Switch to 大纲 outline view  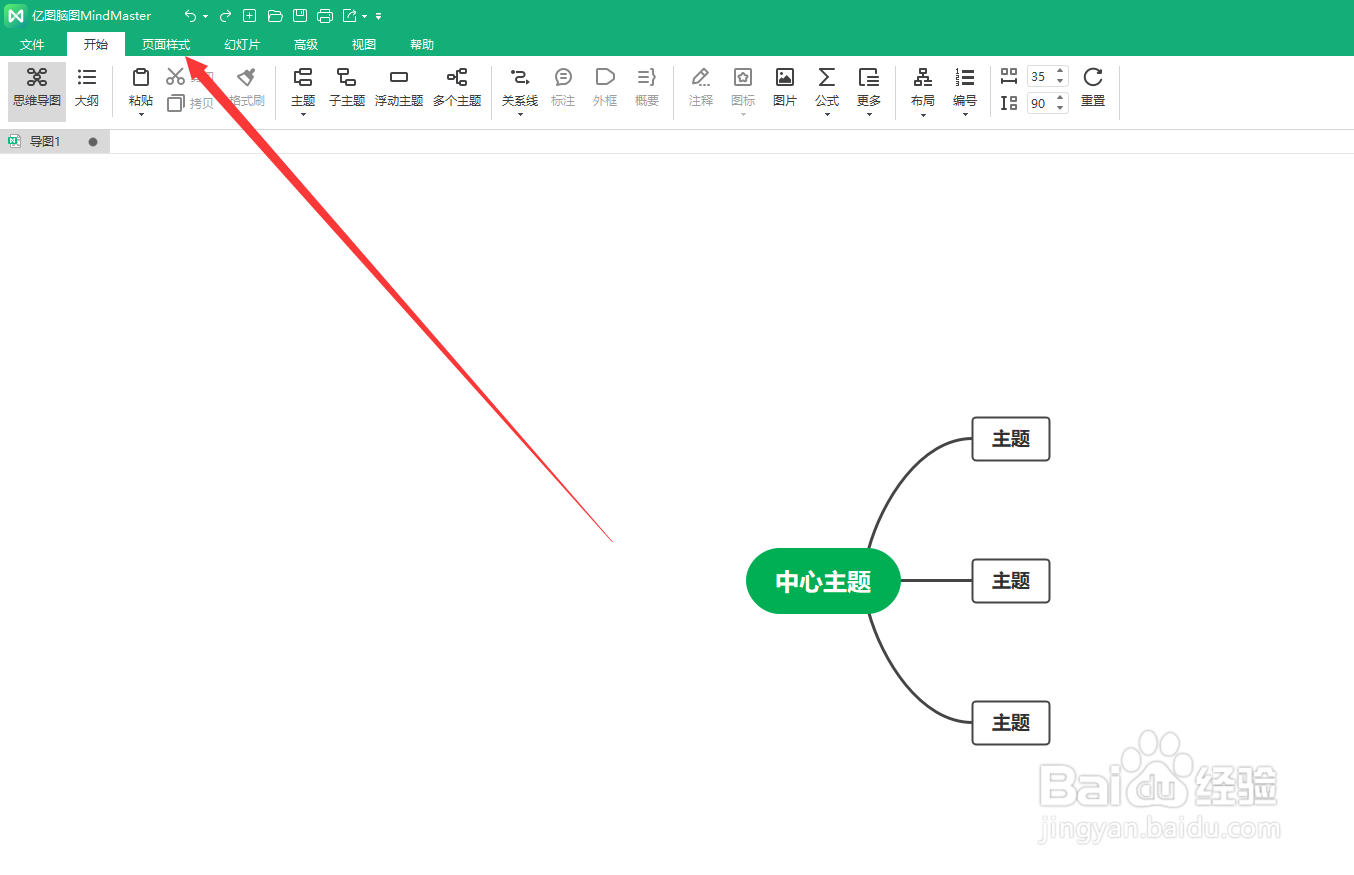87,87
